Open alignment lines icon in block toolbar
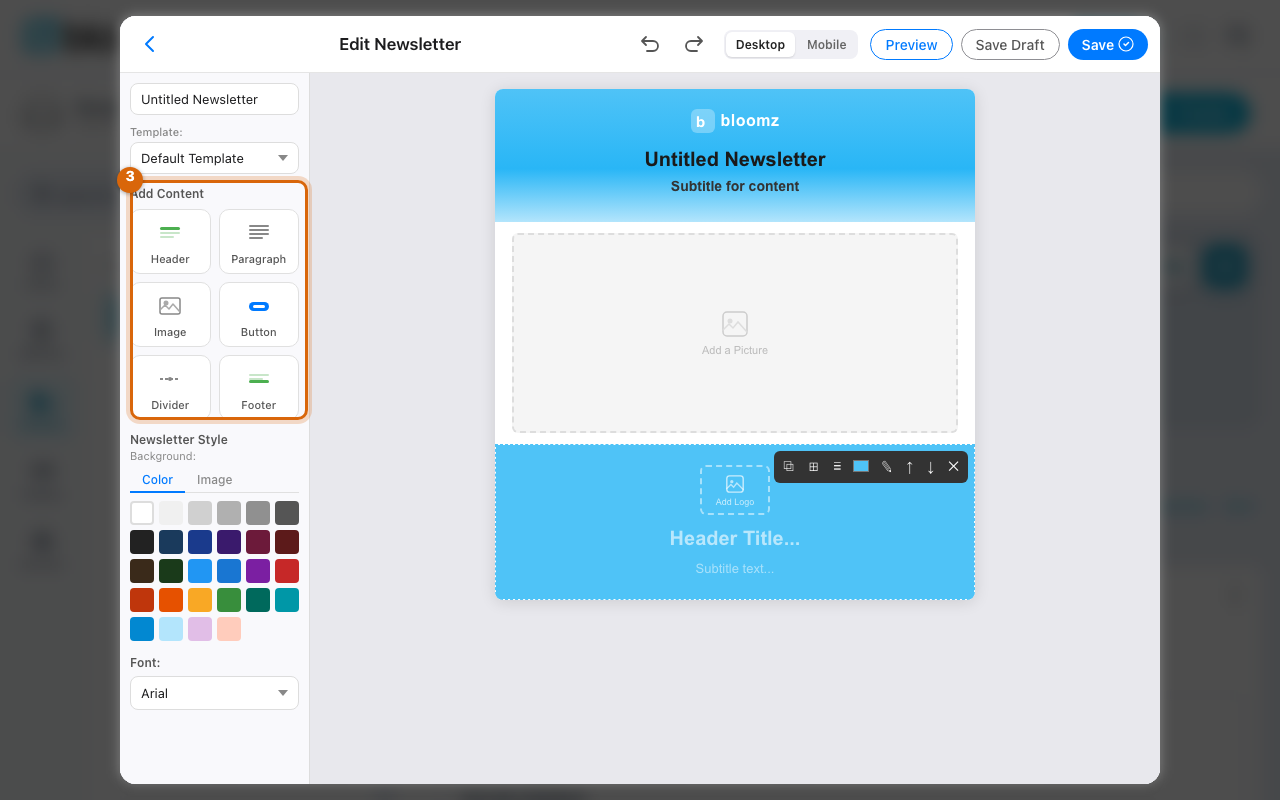1280x800 pixels. point(837,467)
